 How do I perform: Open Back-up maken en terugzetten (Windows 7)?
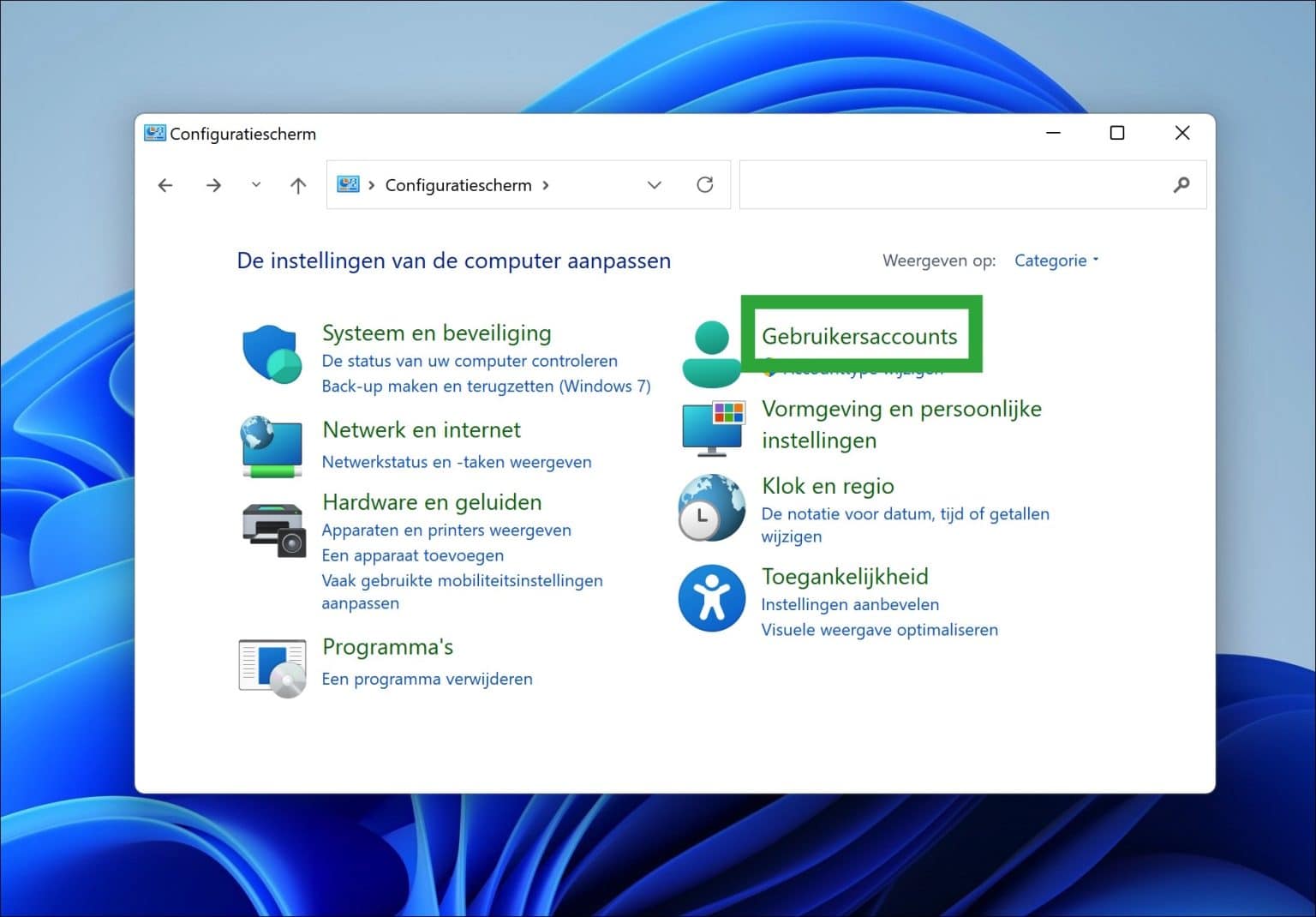(487, 386)
